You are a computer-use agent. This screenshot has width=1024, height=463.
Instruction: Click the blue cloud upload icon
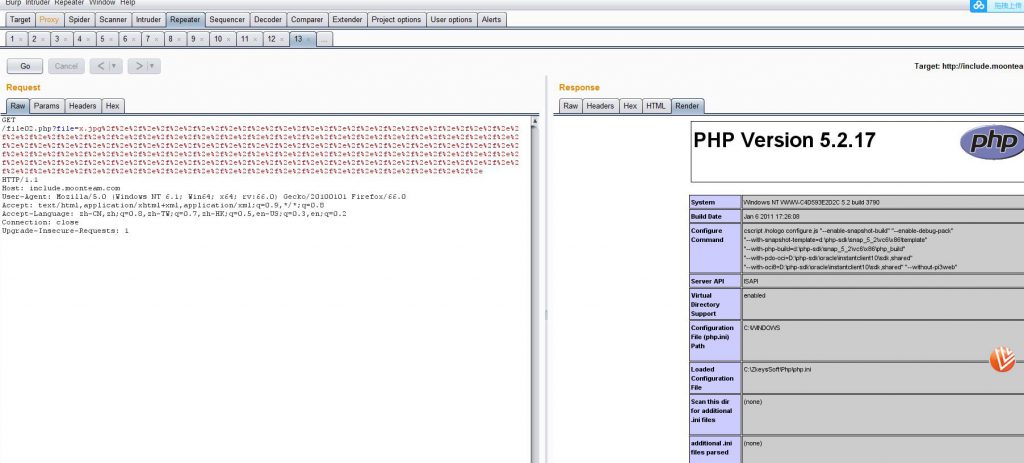click(x=978, y=5)
